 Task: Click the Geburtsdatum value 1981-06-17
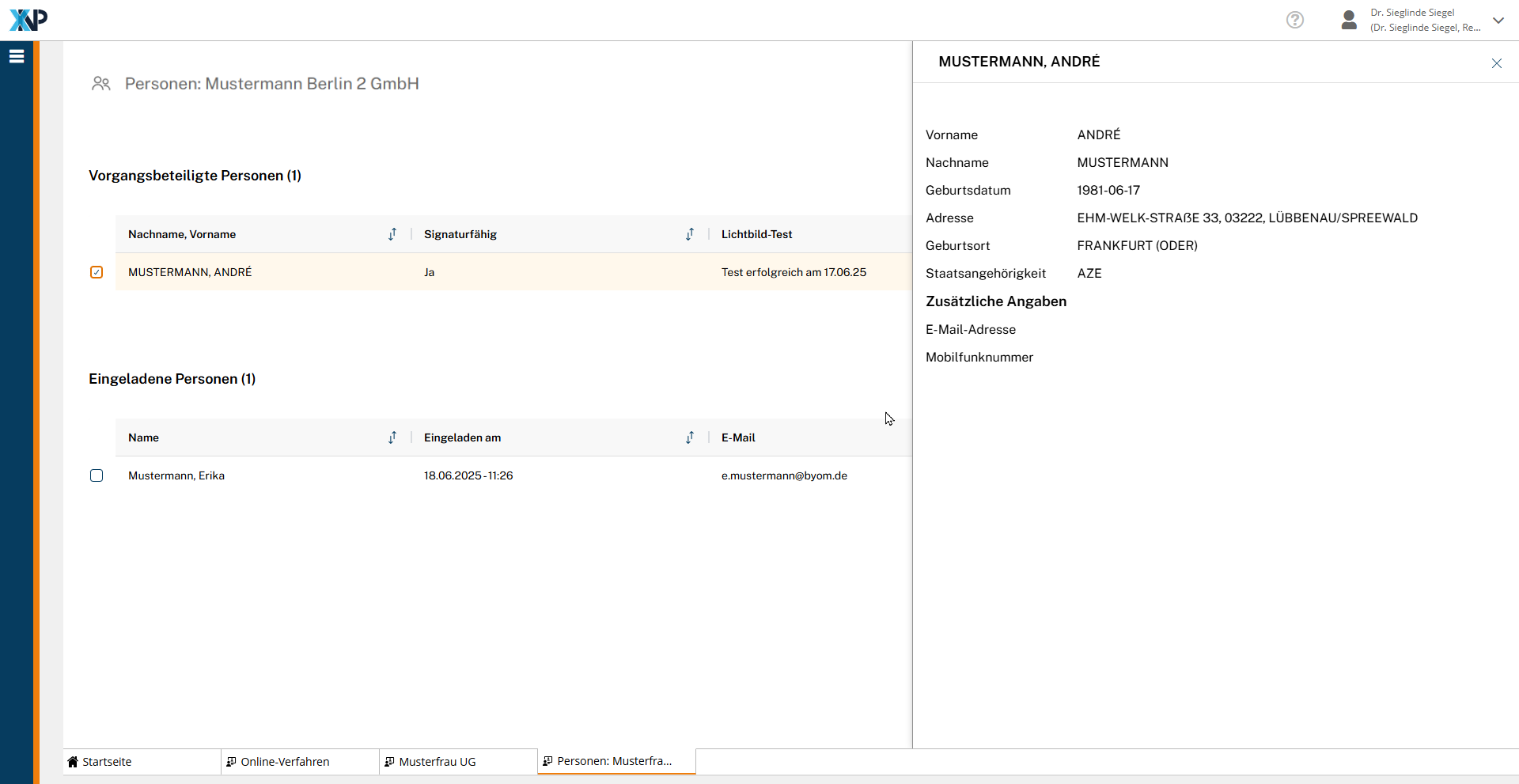point(1108,190)
